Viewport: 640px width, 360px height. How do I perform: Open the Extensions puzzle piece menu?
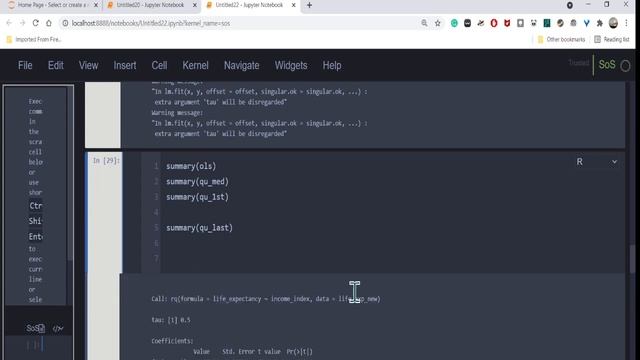click(600, 23)
